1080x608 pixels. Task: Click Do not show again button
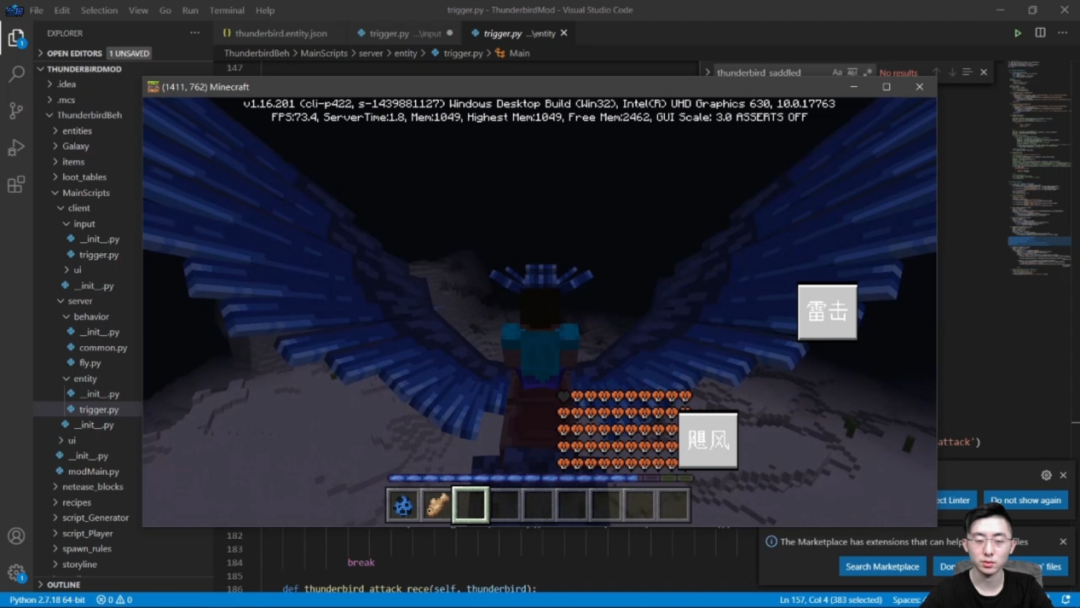tap(1026, 501)
